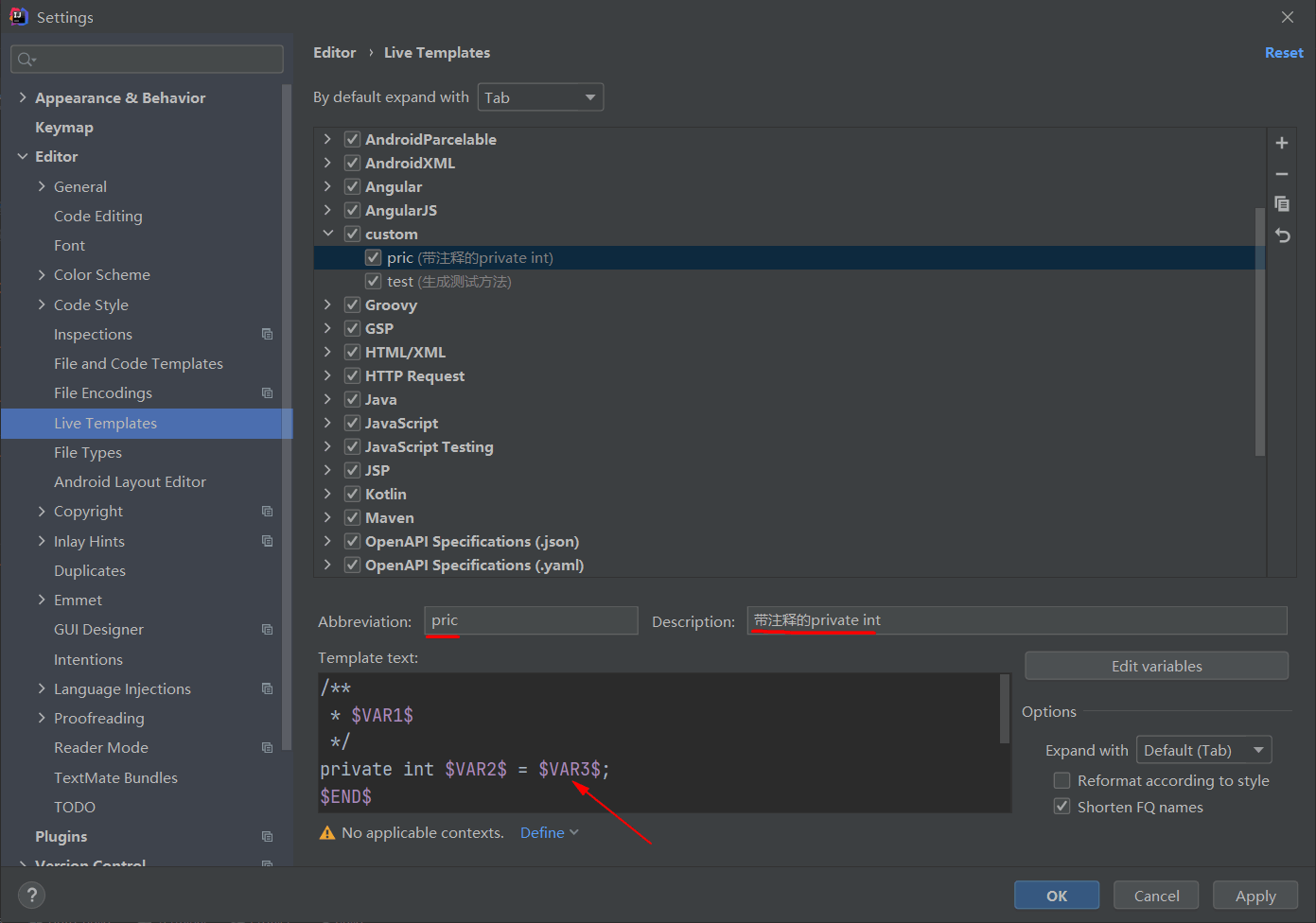Viewport: 1316px width, 923px height.
Task: Click the warning icon near No applicable contexts
Action: (x=327, y=832)
